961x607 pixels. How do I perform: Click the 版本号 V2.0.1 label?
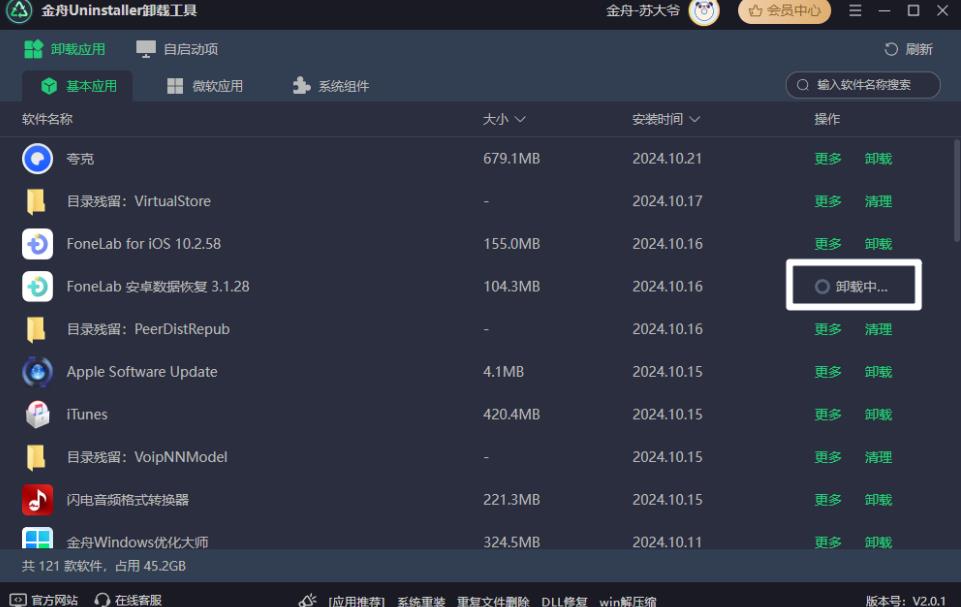tap(905, 601)
